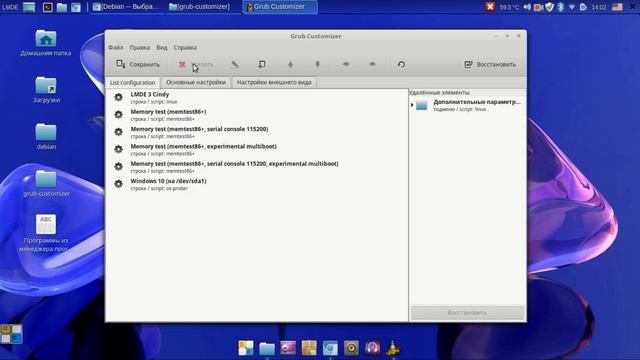Select Memory test serial console 115200 entry
This screenshot has width=640, height=360.
click(x=256, y=132)
